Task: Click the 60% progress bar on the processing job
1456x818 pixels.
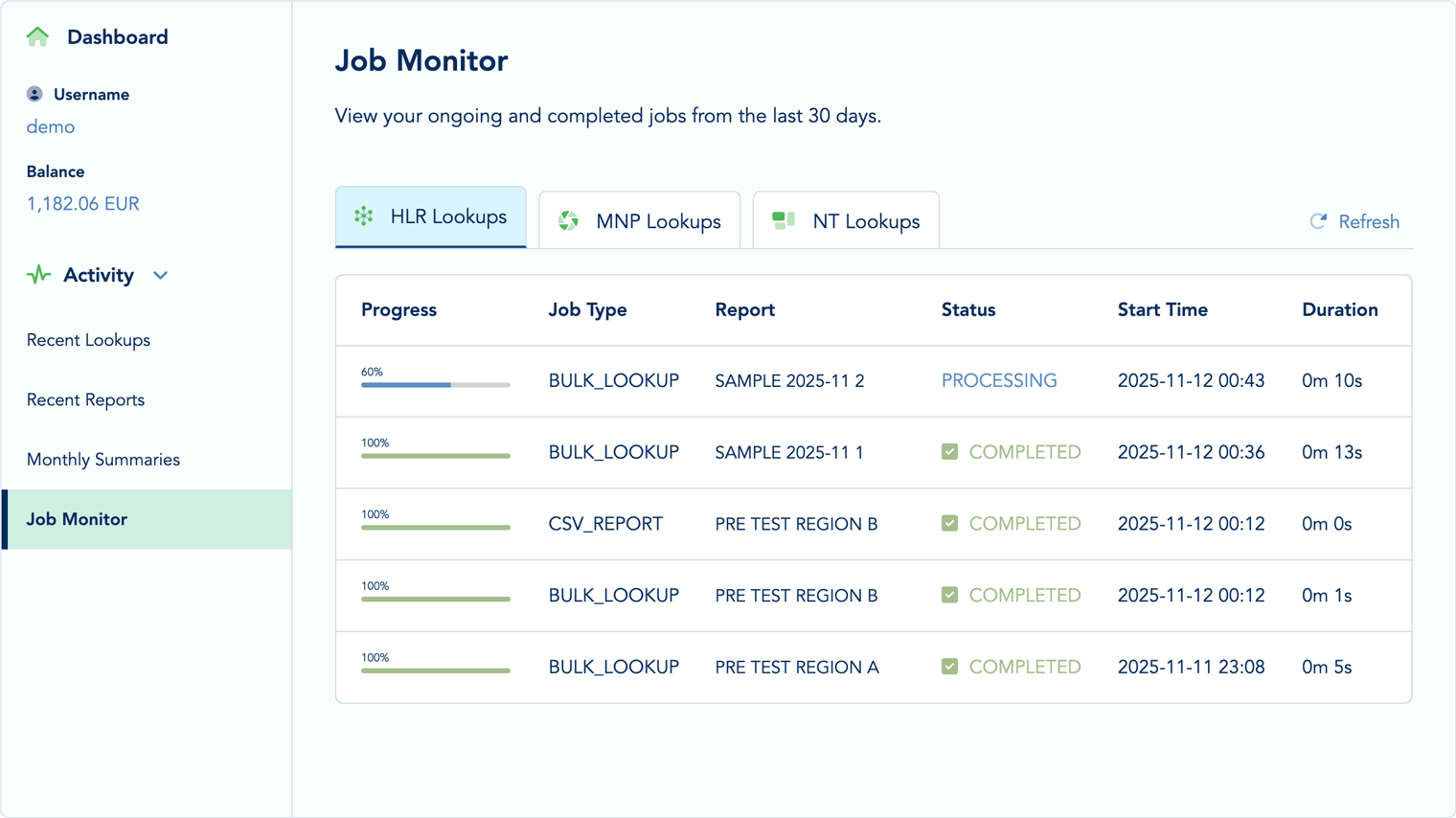Action: [x=436, y=385]
